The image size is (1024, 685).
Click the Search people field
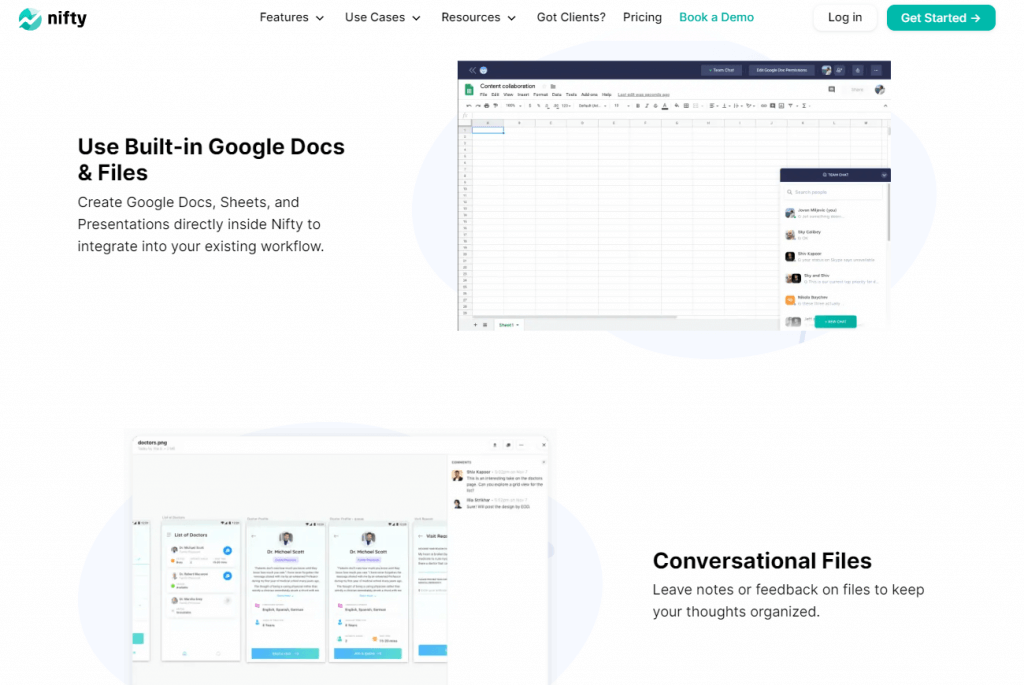click(833, 192)
